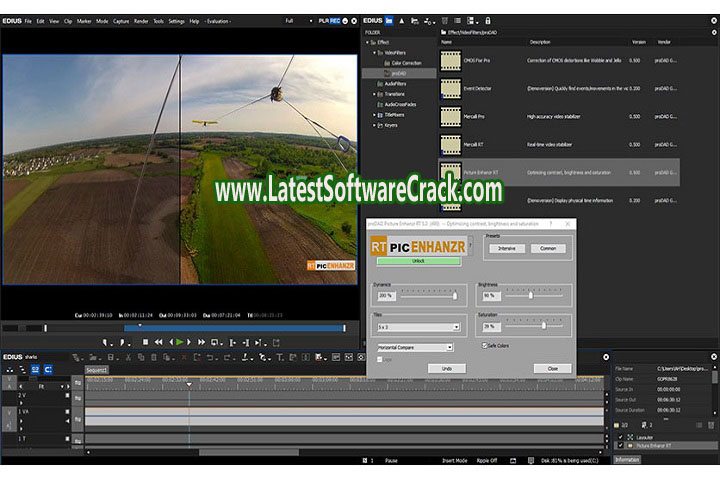
Task: Click the Fast Forward playback button
Action: [201, 342]
